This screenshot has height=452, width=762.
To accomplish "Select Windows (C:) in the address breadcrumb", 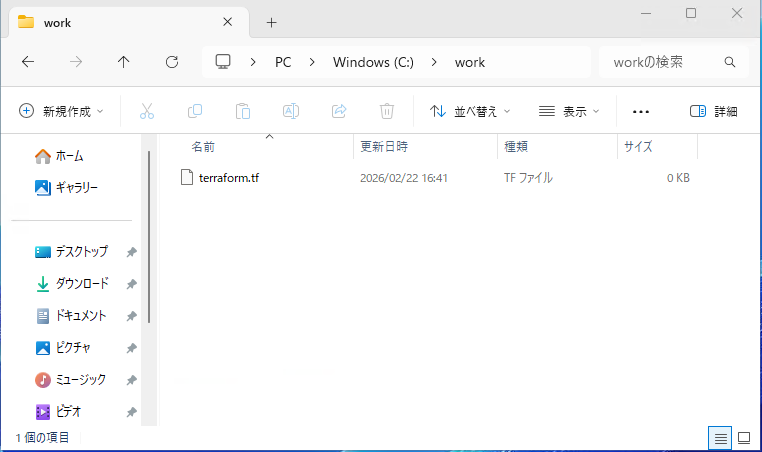I will (x=373, y=62).
